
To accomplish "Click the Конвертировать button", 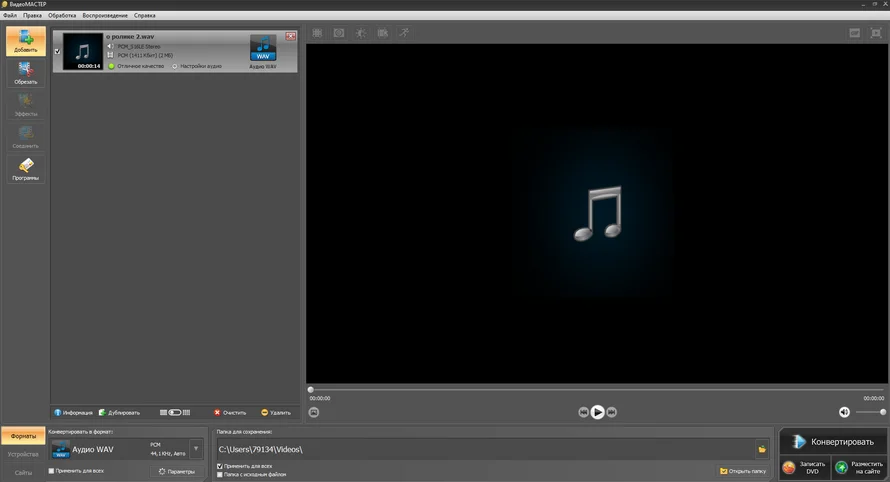I will 832,441.
